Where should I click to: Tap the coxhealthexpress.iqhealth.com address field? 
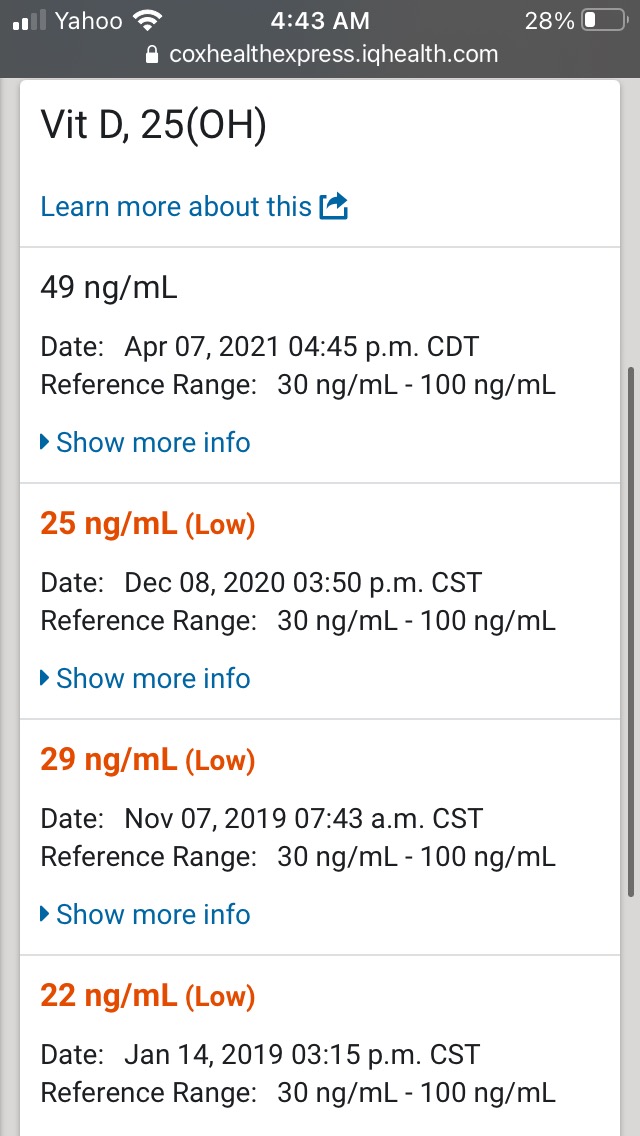(x=333, y=55)
